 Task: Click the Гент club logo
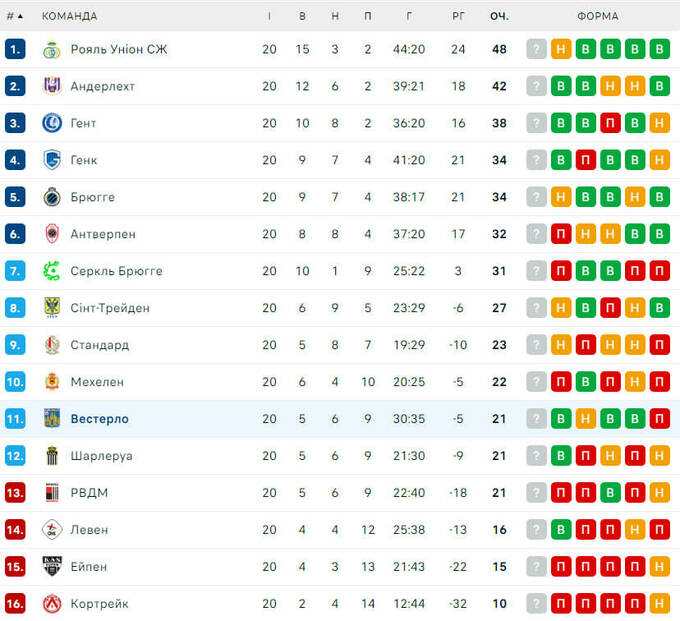(x=52, y=123)
